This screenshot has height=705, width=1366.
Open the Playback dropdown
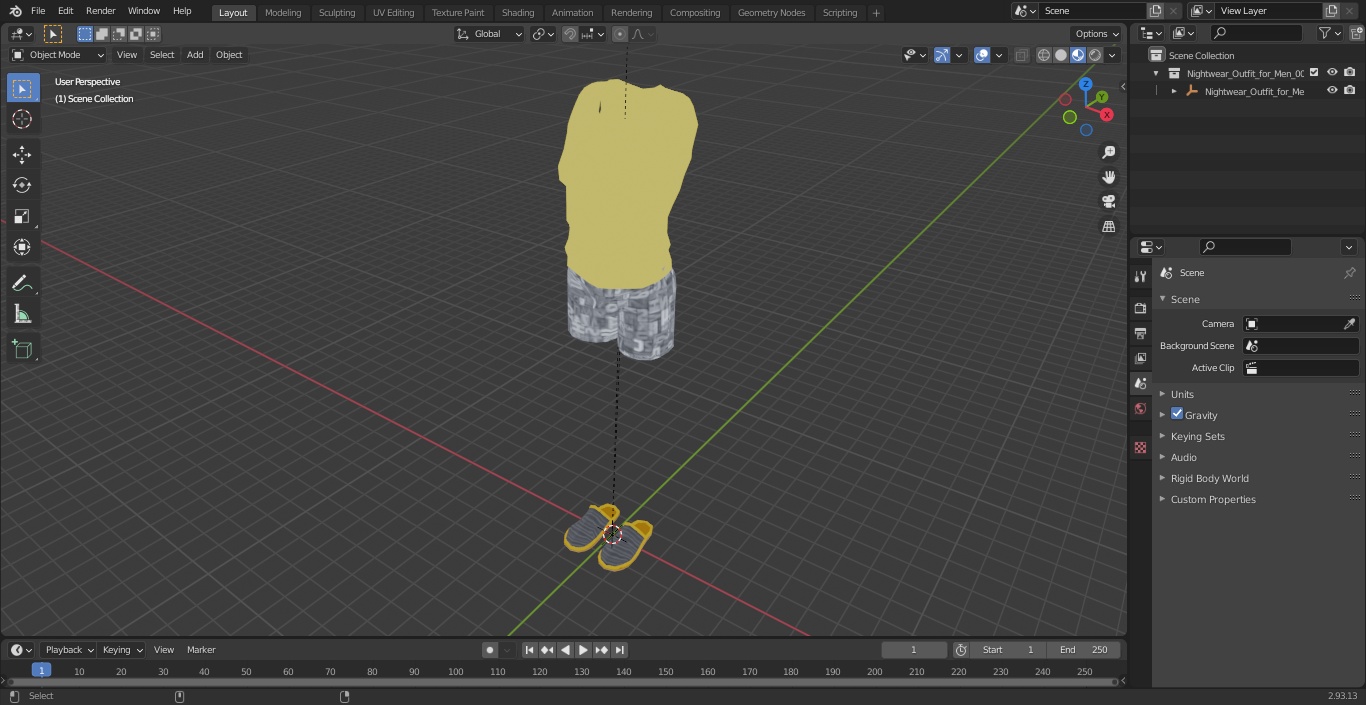tap(68, 650)
